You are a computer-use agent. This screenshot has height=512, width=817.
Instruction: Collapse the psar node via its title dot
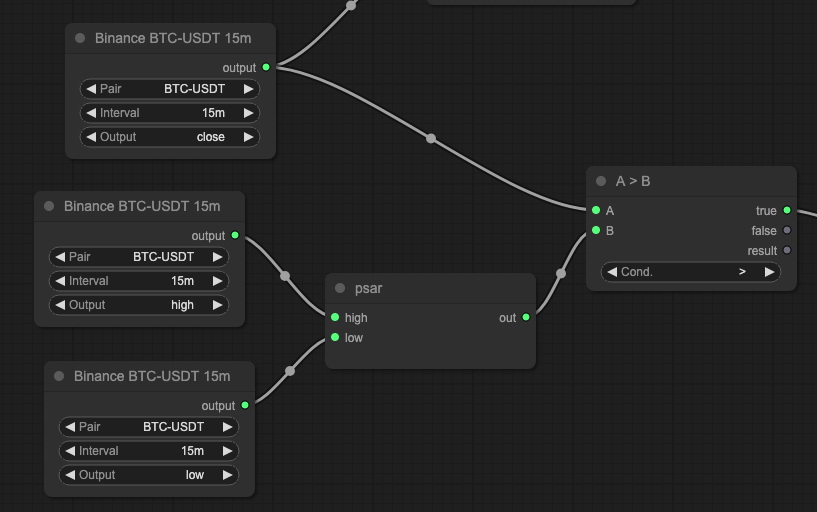[x=340, y=288]
